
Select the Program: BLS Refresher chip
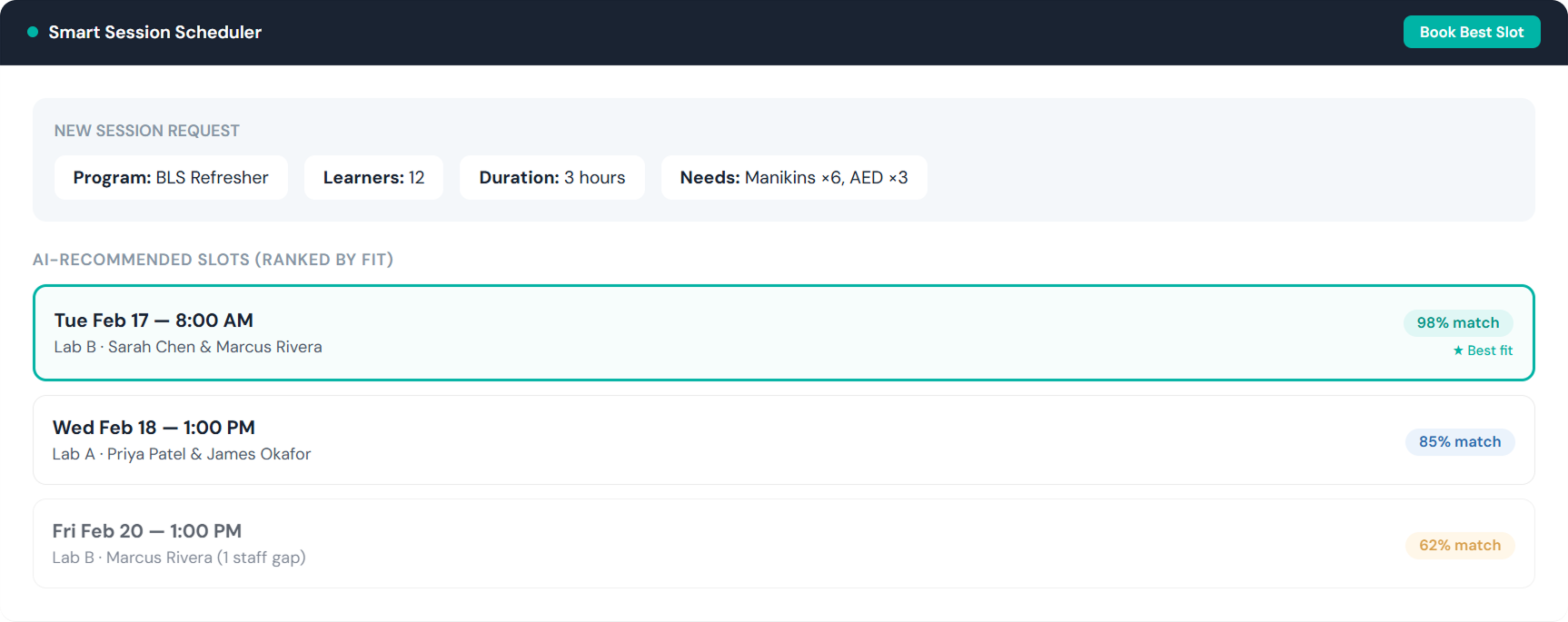(171, 177)
